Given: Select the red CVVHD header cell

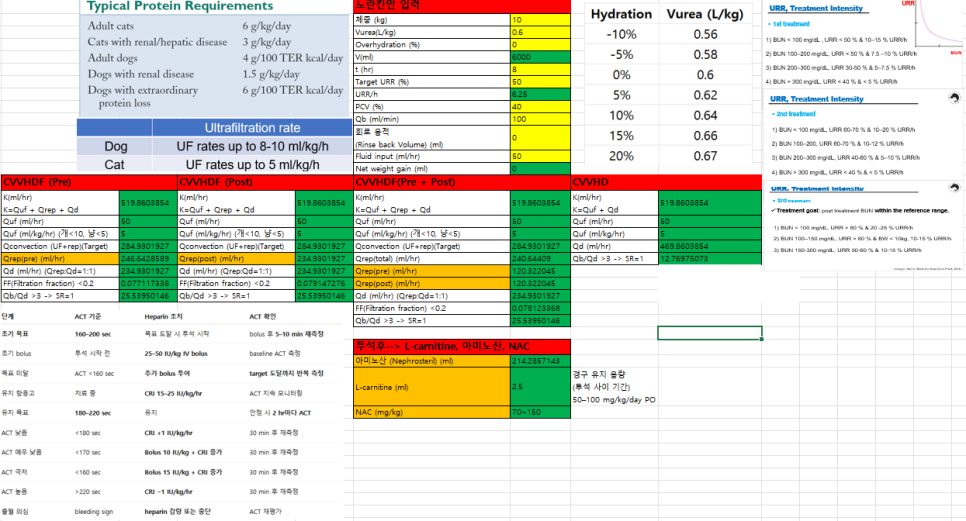Looking at the screenshot, I should pyautogui.click(x=614, y=182).
